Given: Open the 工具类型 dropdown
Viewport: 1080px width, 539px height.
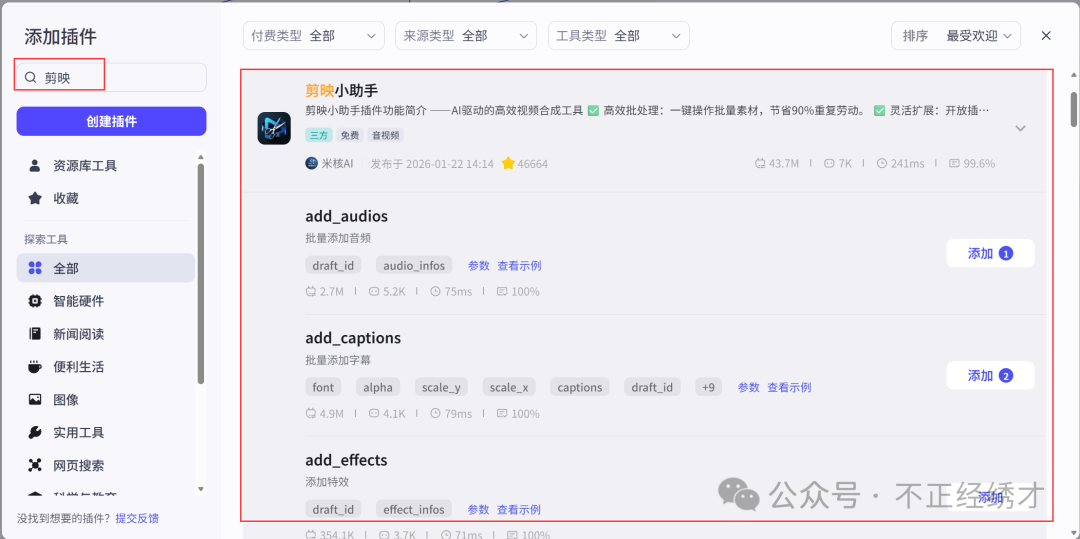Looking at the screenshot, I should click(619, 36).
